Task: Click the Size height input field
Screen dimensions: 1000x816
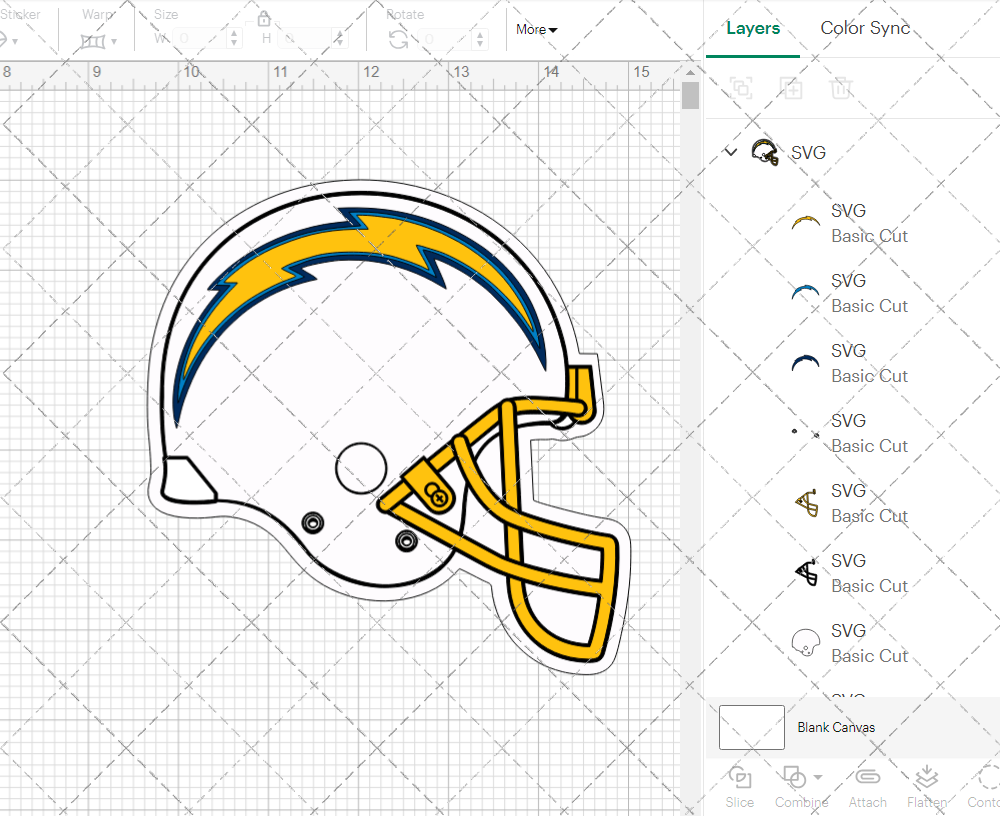Action: (306, 38)
